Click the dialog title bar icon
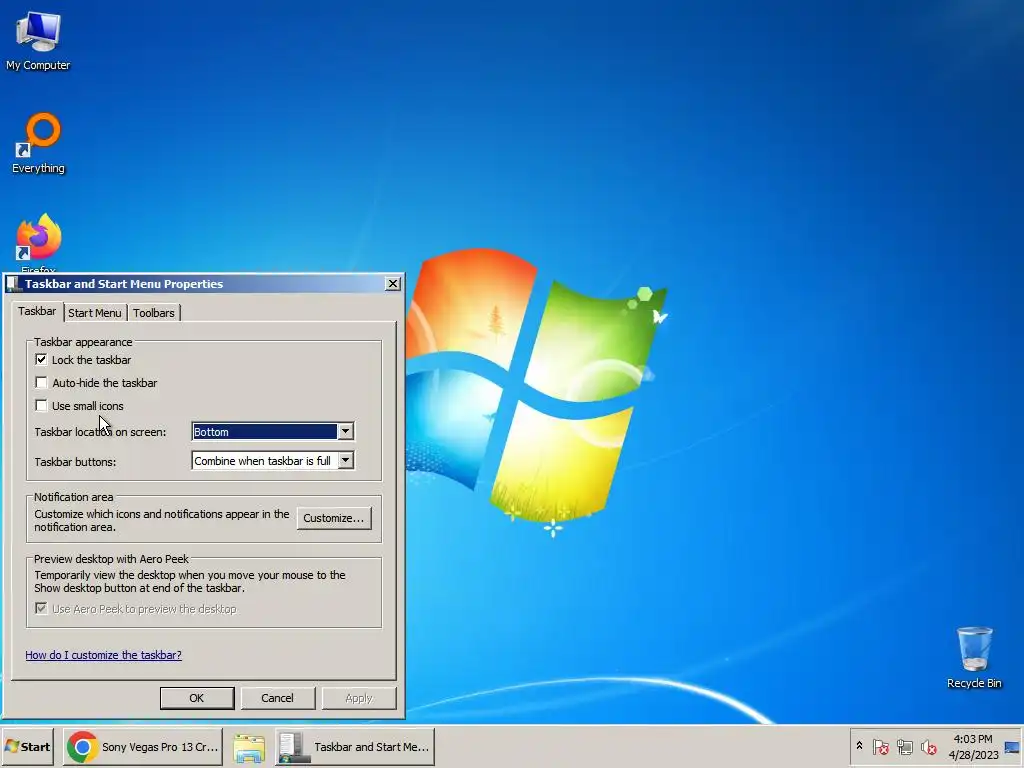This screenshot has height=768, width=1024. coord(14,283)
